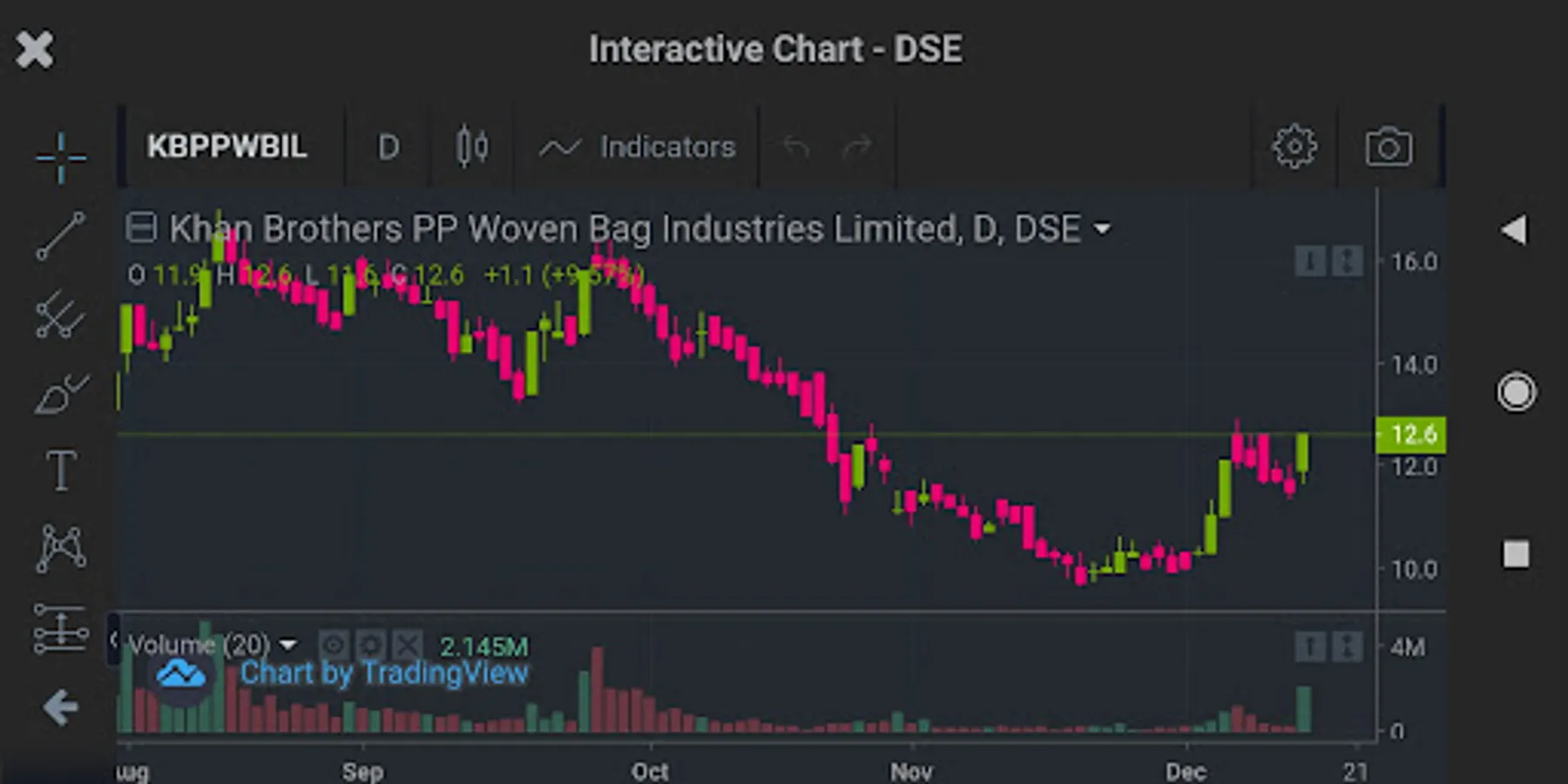This screenshot has width=1568, height=784.
Task: Open the Chart by TradingView link
Action: pos(384,673)
